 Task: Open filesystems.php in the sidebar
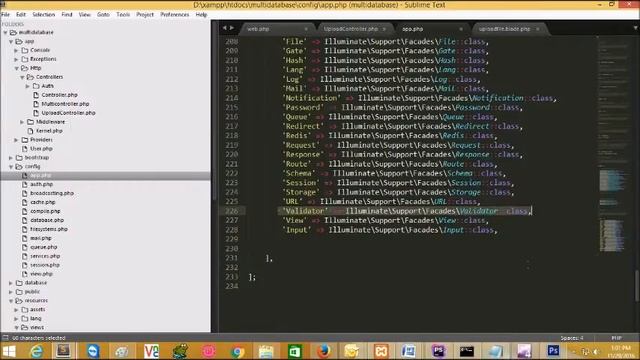(49, 229)
